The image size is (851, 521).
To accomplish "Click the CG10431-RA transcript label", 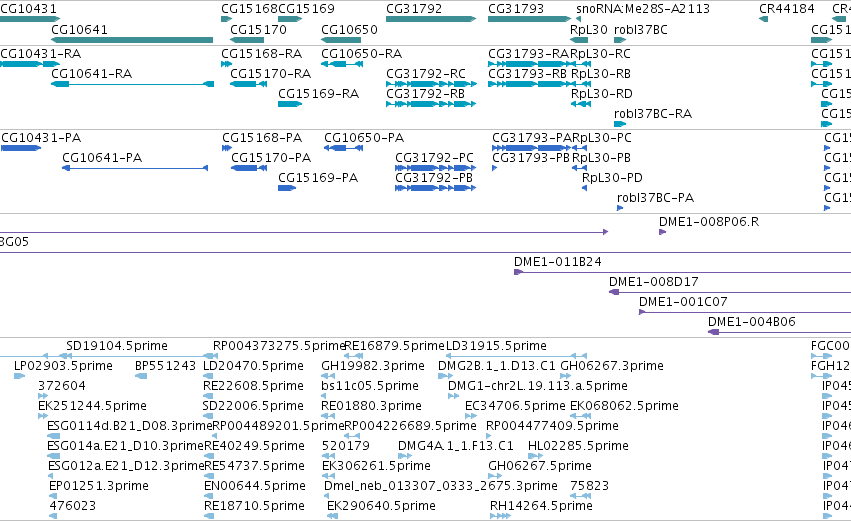I will [41, 53].
